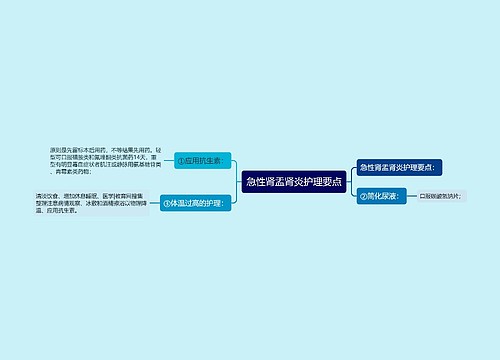Image resolution: width=500 pixels, height=360 pixels.
Task: Click the leaf note attached to ②简化尿液
Action: point(441,196)
